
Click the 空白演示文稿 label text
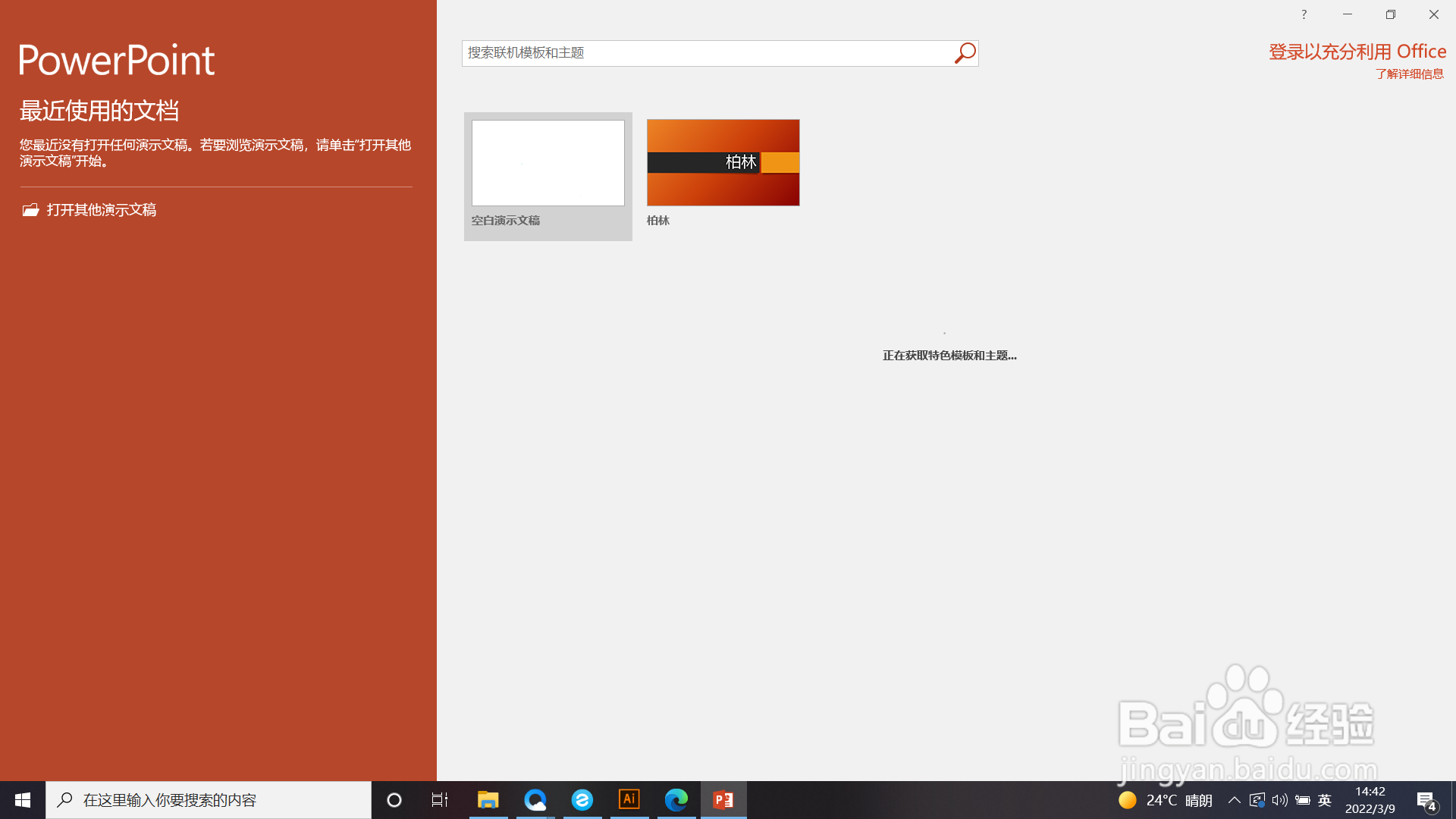pyautogui.click(x=506, y=221)
